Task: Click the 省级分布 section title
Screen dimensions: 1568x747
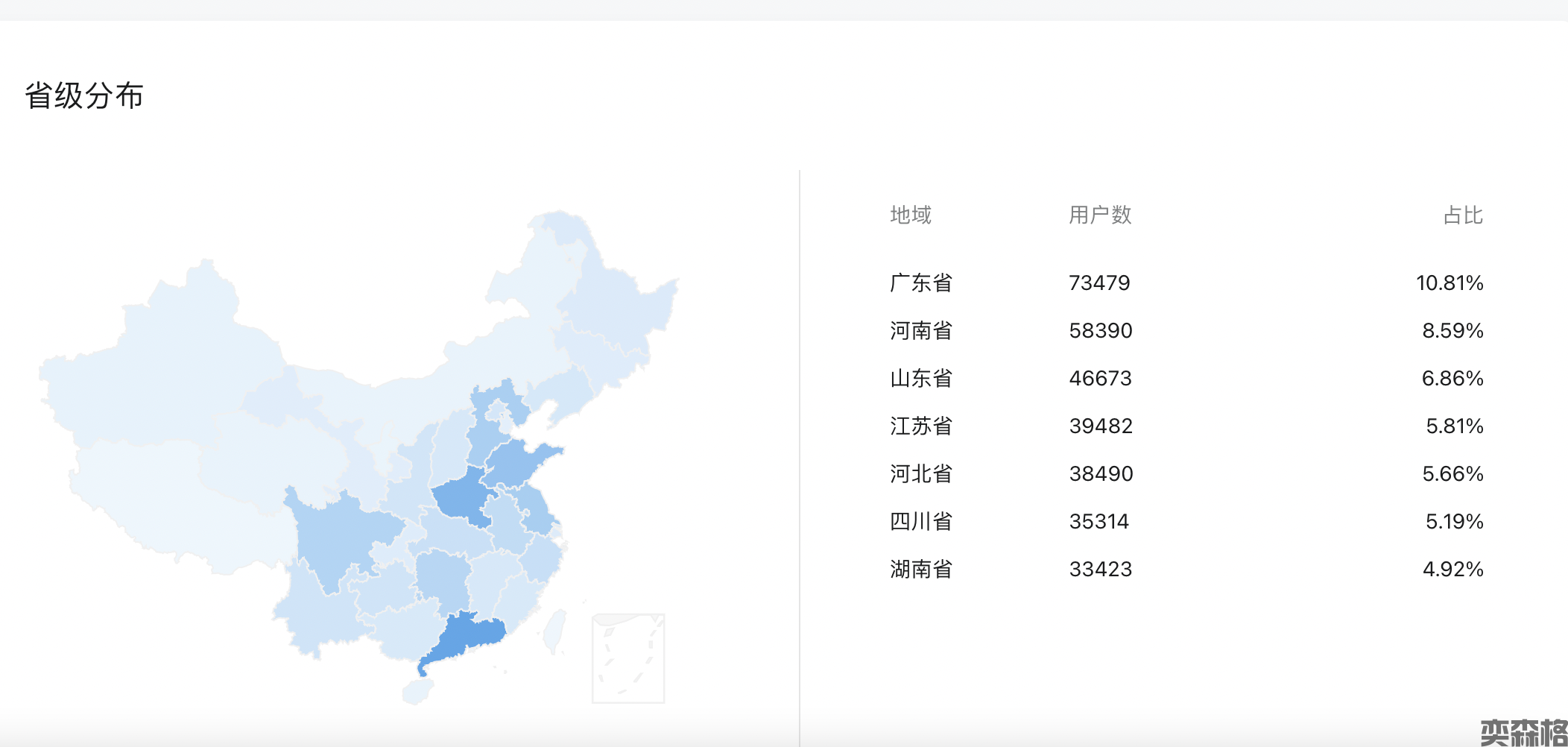Action: tap(84, 96)
